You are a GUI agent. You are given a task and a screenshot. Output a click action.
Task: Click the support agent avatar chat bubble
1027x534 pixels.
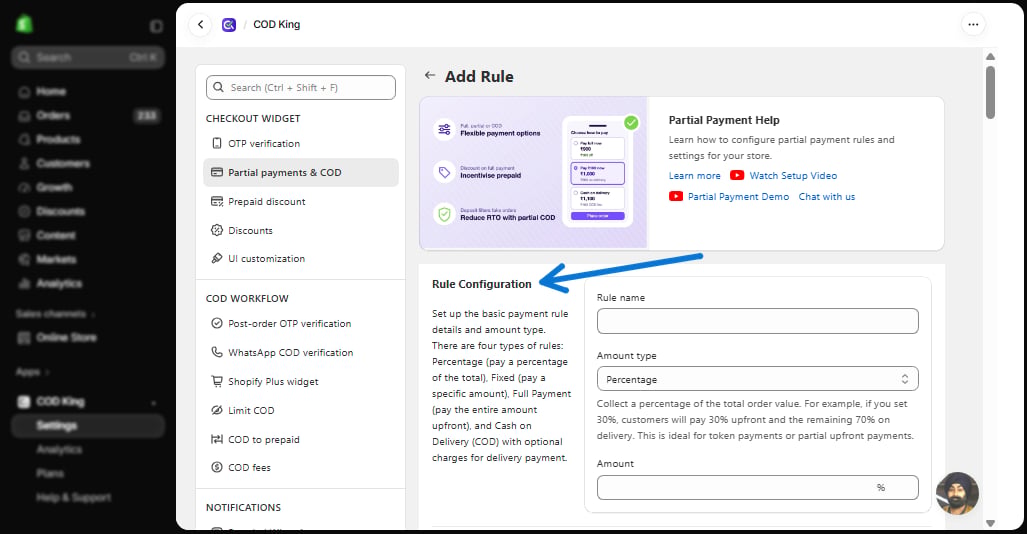[957, 493]
